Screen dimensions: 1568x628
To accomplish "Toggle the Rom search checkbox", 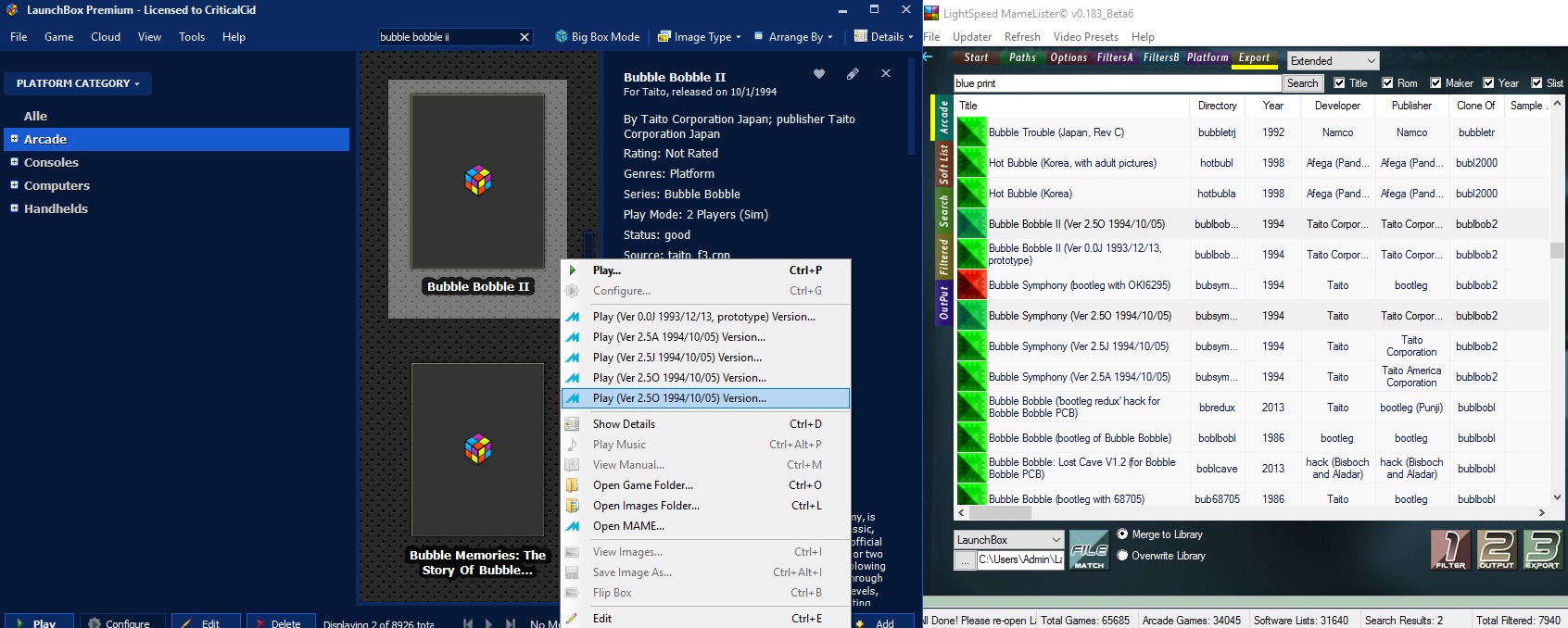I will click(1387, 83).
